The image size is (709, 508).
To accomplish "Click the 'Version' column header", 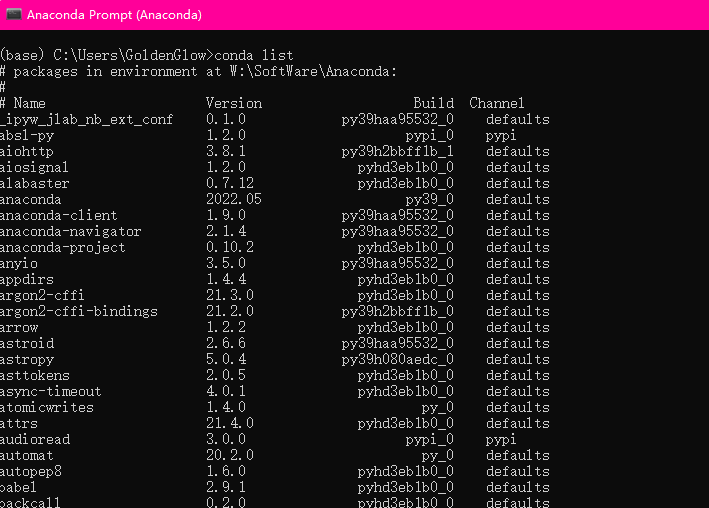I will (234, 103).
